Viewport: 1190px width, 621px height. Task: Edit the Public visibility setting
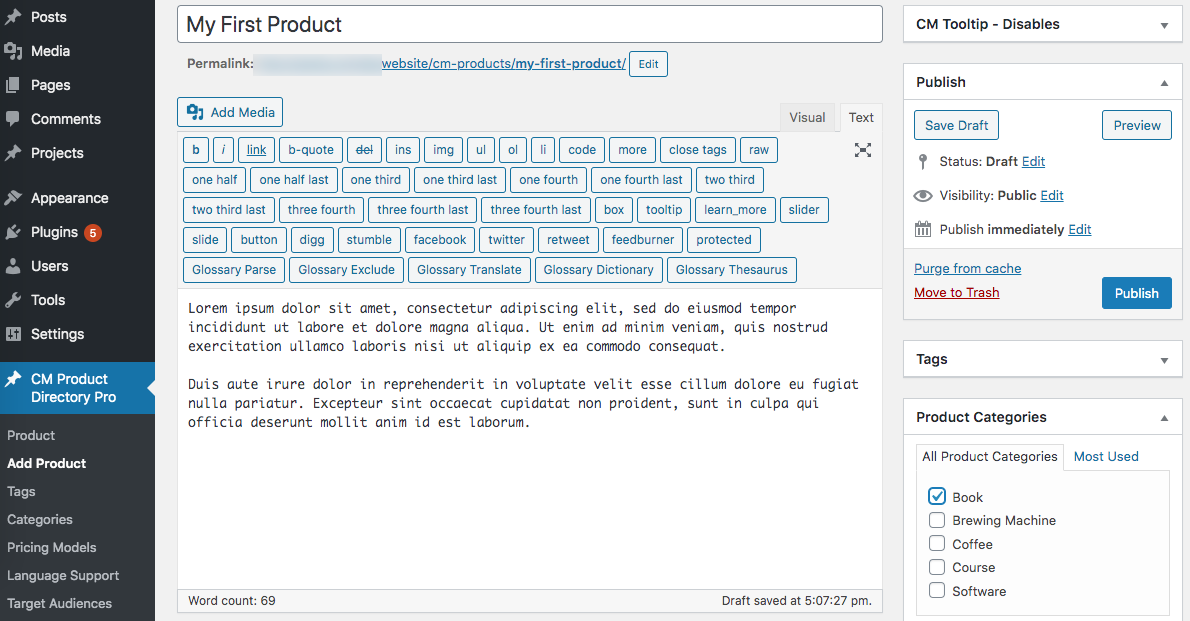(x=1052, y=196)
